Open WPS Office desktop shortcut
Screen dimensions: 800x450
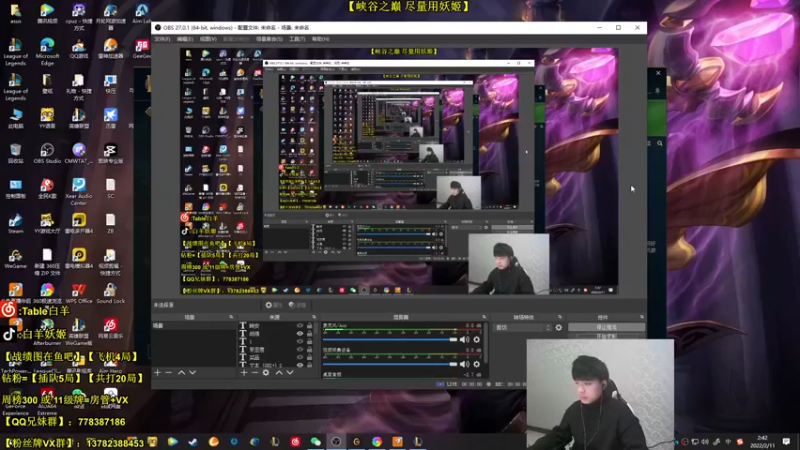[79, 293]
